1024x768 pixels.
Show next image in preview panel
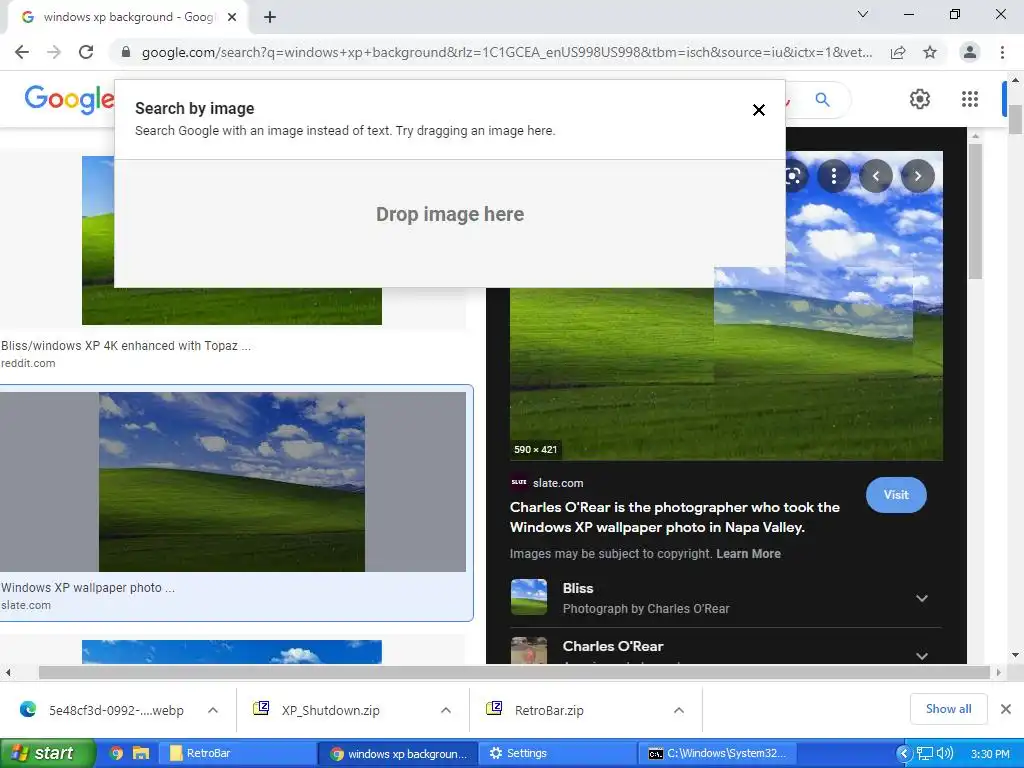click(x=918, y=176)
